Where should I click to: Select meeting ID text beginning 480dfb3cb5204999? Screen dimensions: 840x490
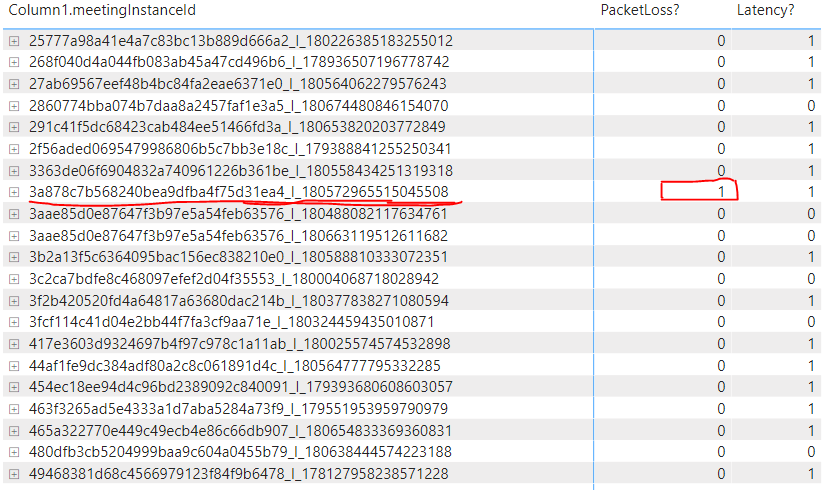pos(240,452)
